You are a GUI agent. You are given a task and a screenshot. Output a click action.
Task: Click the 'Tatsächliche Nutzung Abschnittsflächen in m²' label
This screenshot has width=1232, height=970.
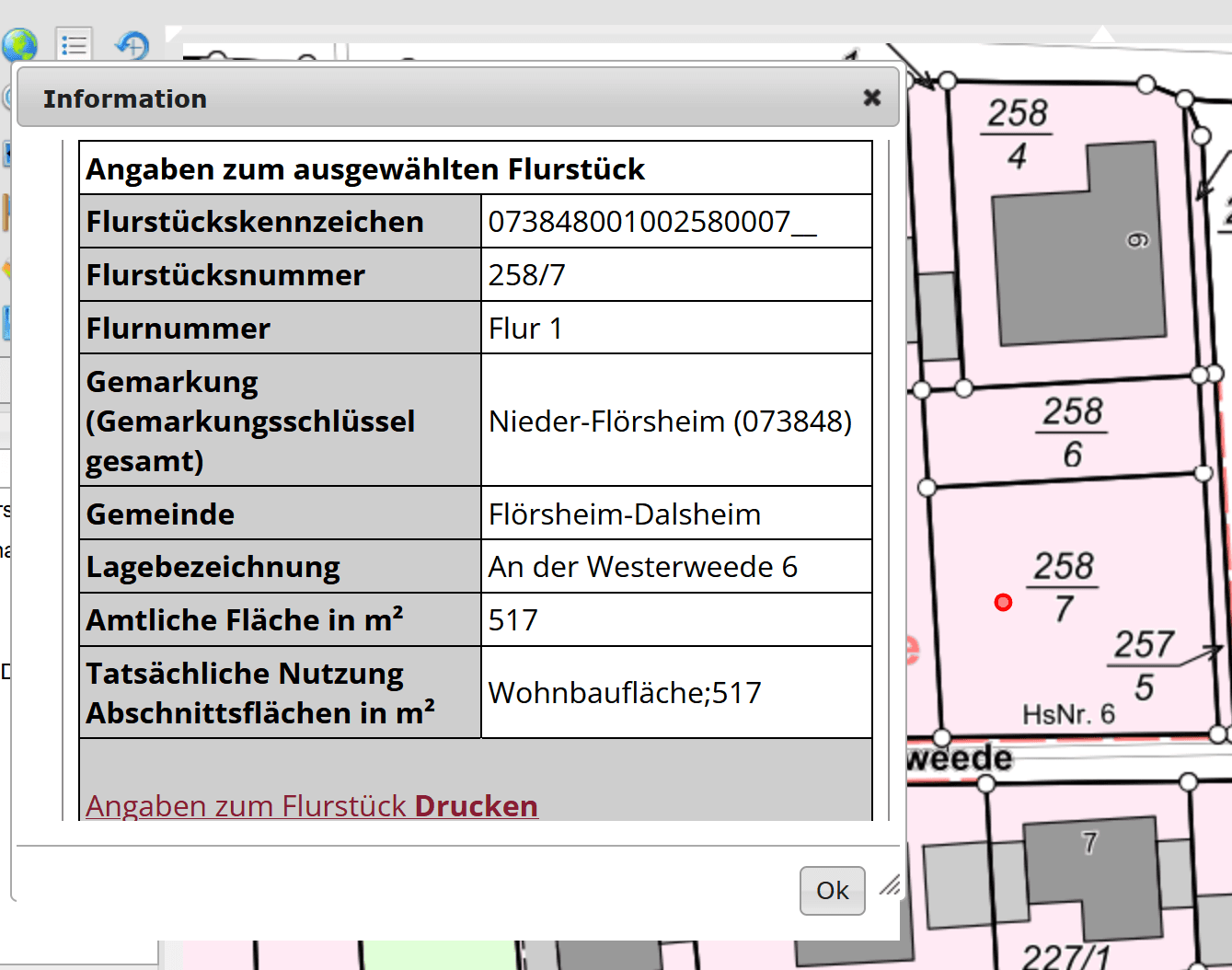(x=260, y=693)
